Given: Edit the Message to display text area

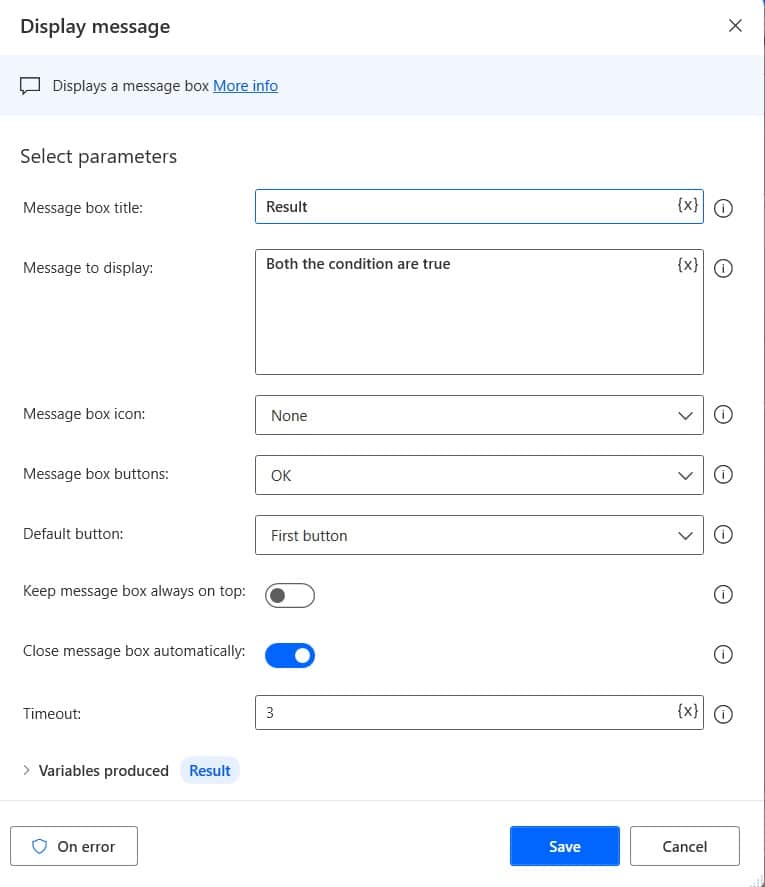Looking at the screenshot, I should tap(479, 312).
